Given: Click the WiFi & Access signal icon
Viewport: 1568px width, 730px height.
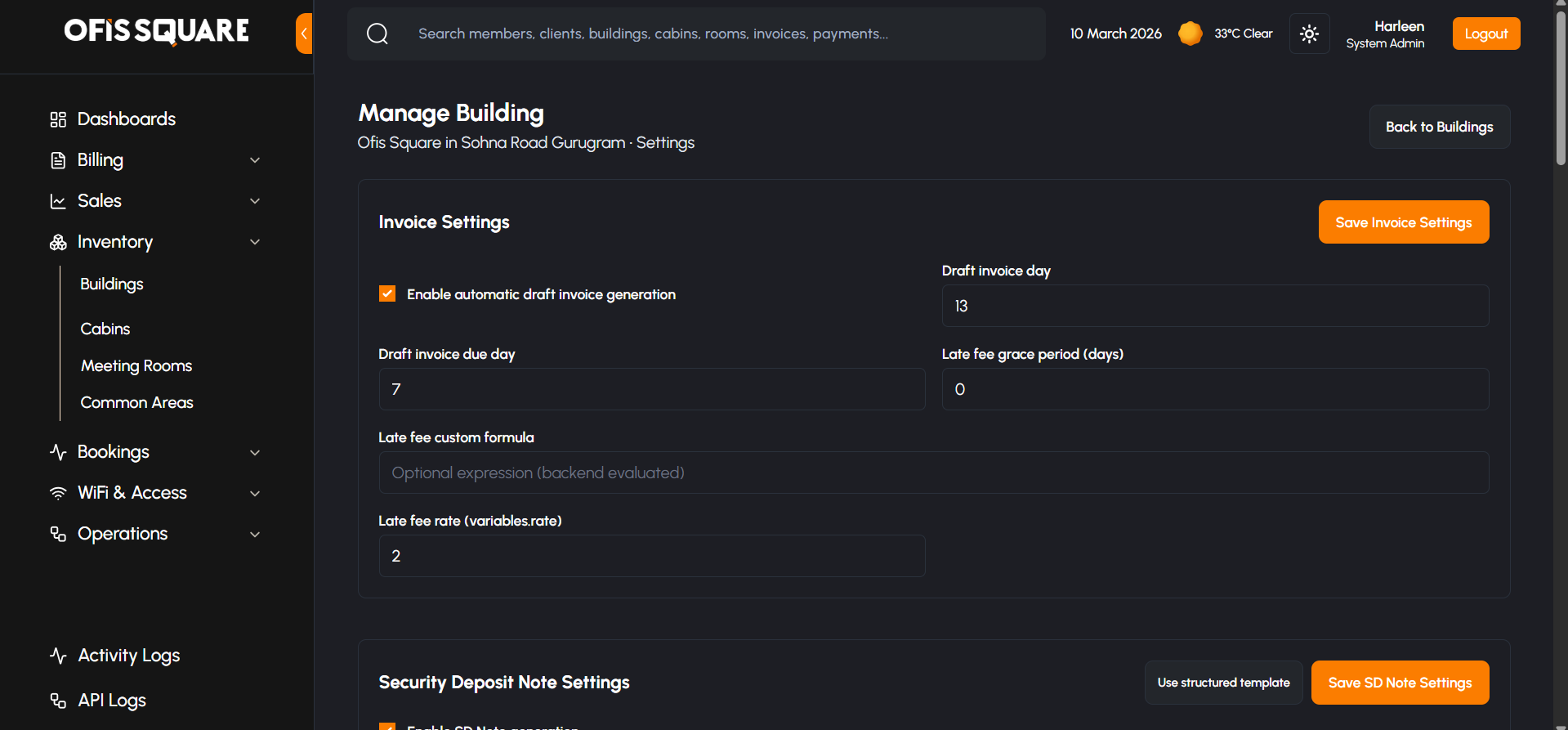Looking at the screenshot, I should coord(58,493).
